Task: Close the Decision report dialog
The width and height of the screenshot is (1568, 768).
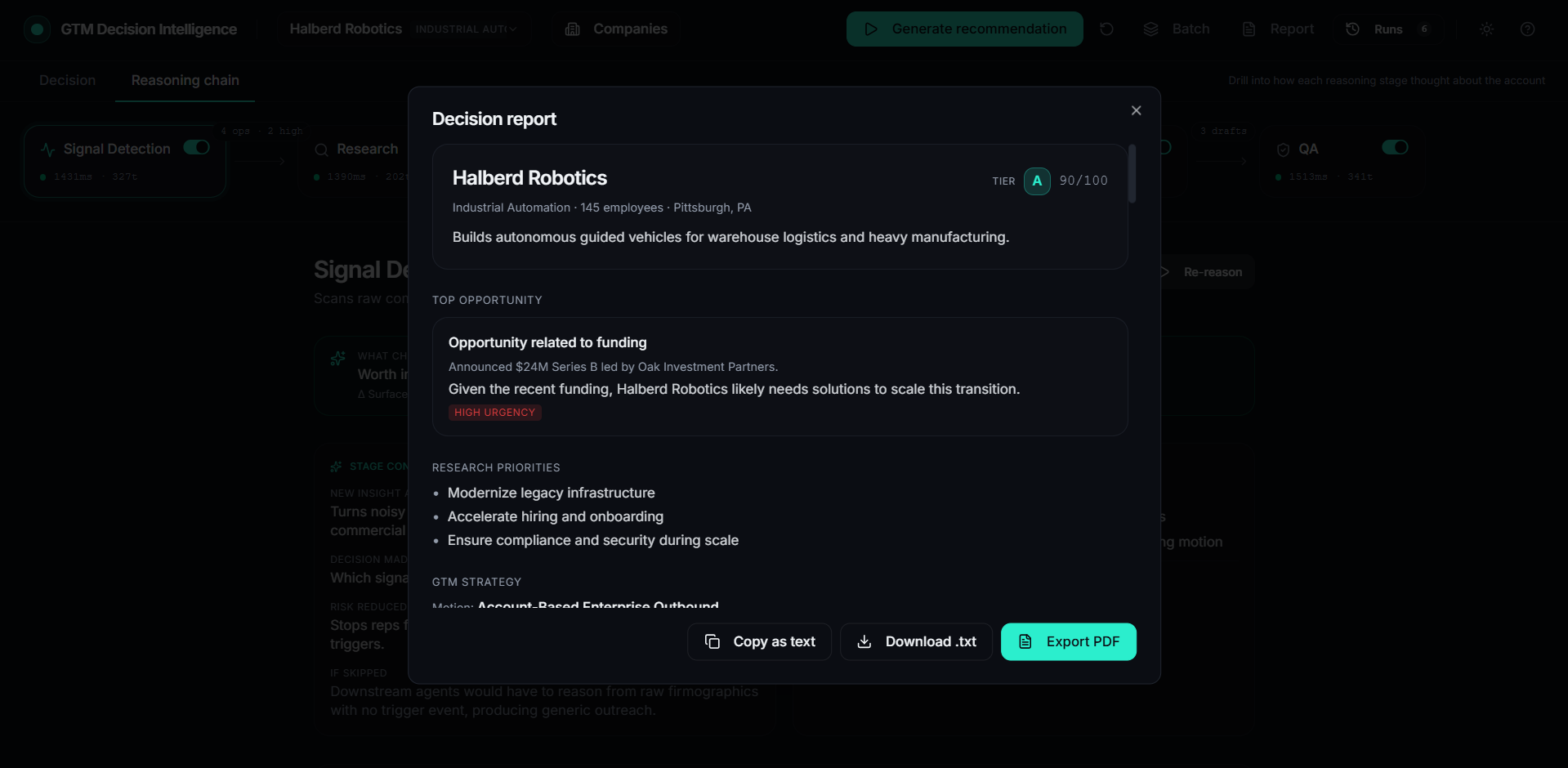Action: (x=1136, y=110)
